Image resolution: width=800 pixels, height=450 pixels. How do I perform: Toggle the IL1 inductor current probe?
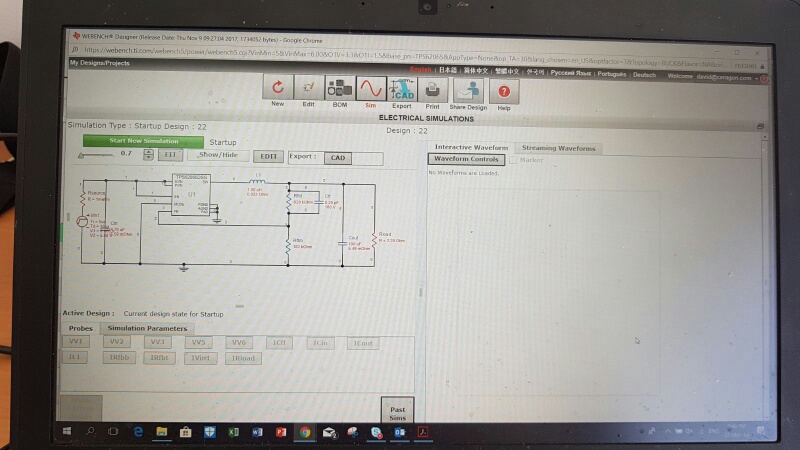(74, 357)
